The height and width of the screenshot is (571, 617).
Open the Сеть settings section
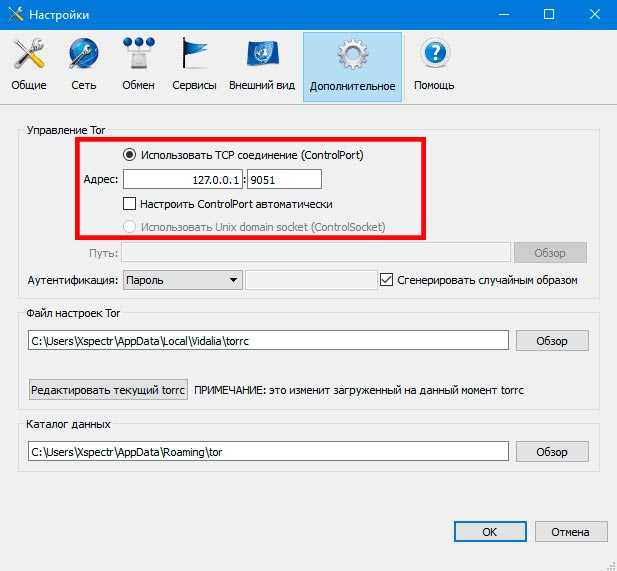coord(83,65)
